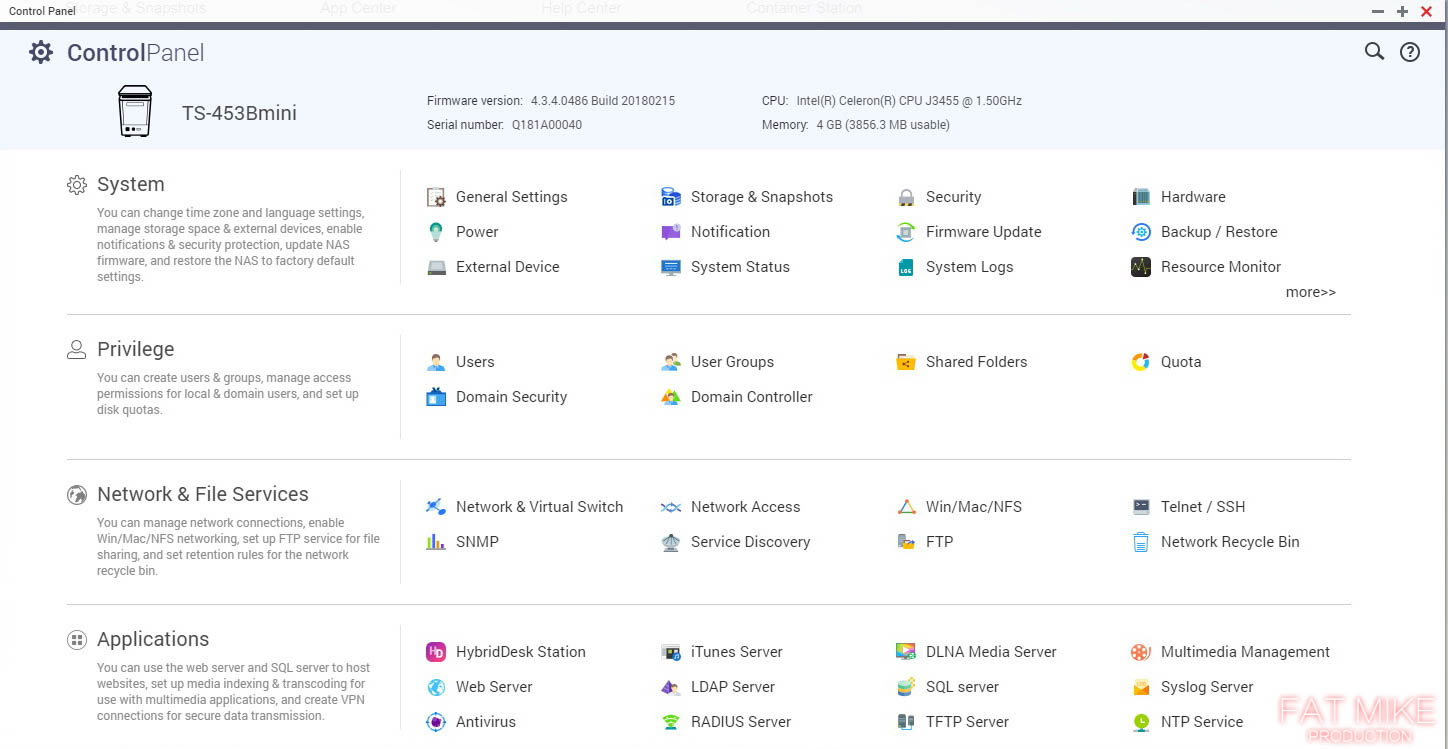Open the Security padlock icon

point(906,197)
